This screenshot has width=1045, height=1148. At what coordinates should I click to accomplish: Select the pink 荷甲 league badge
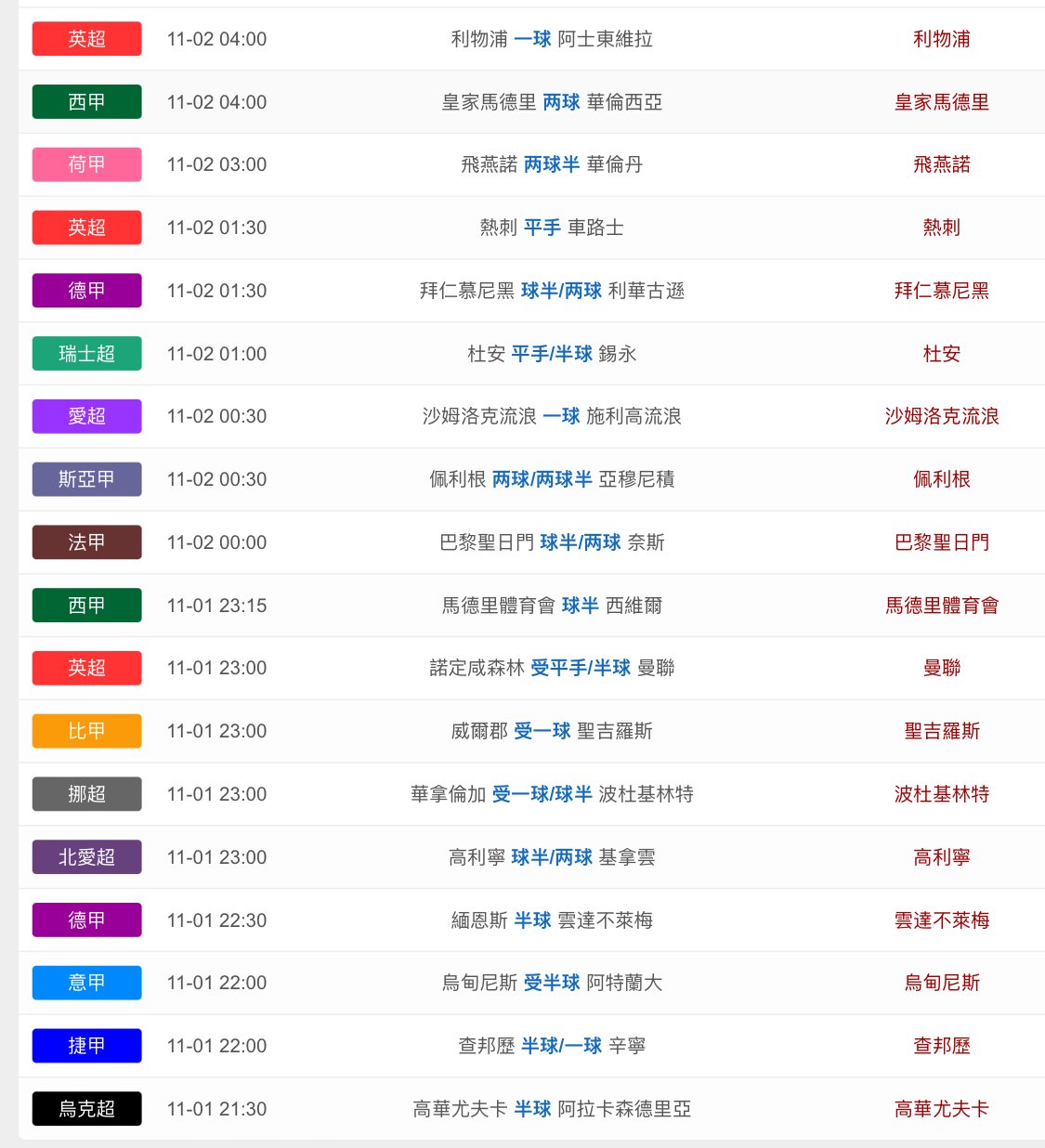click(86, 164)
